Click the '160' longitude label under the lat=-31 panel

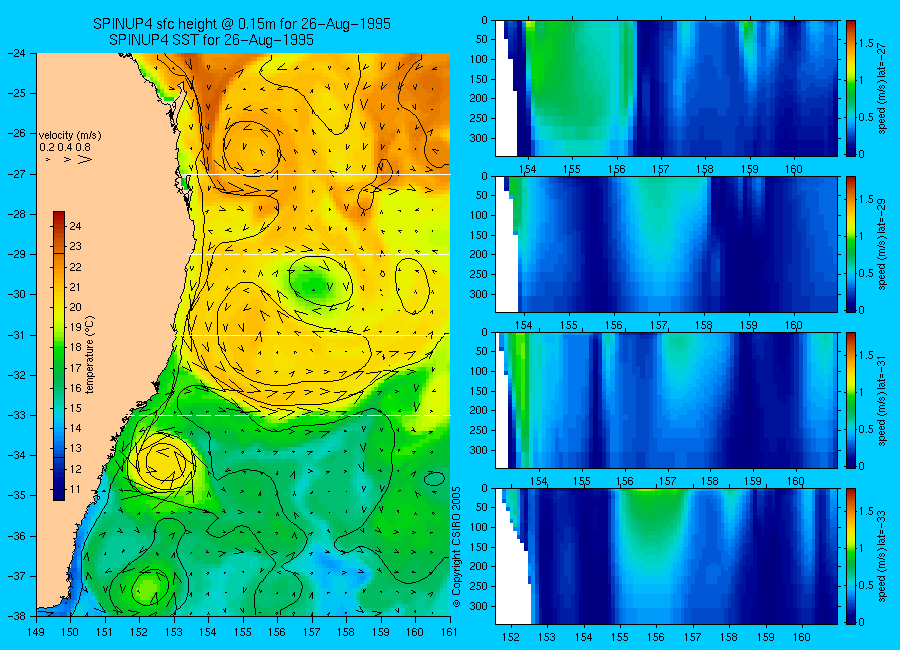(x=796, y=481)
